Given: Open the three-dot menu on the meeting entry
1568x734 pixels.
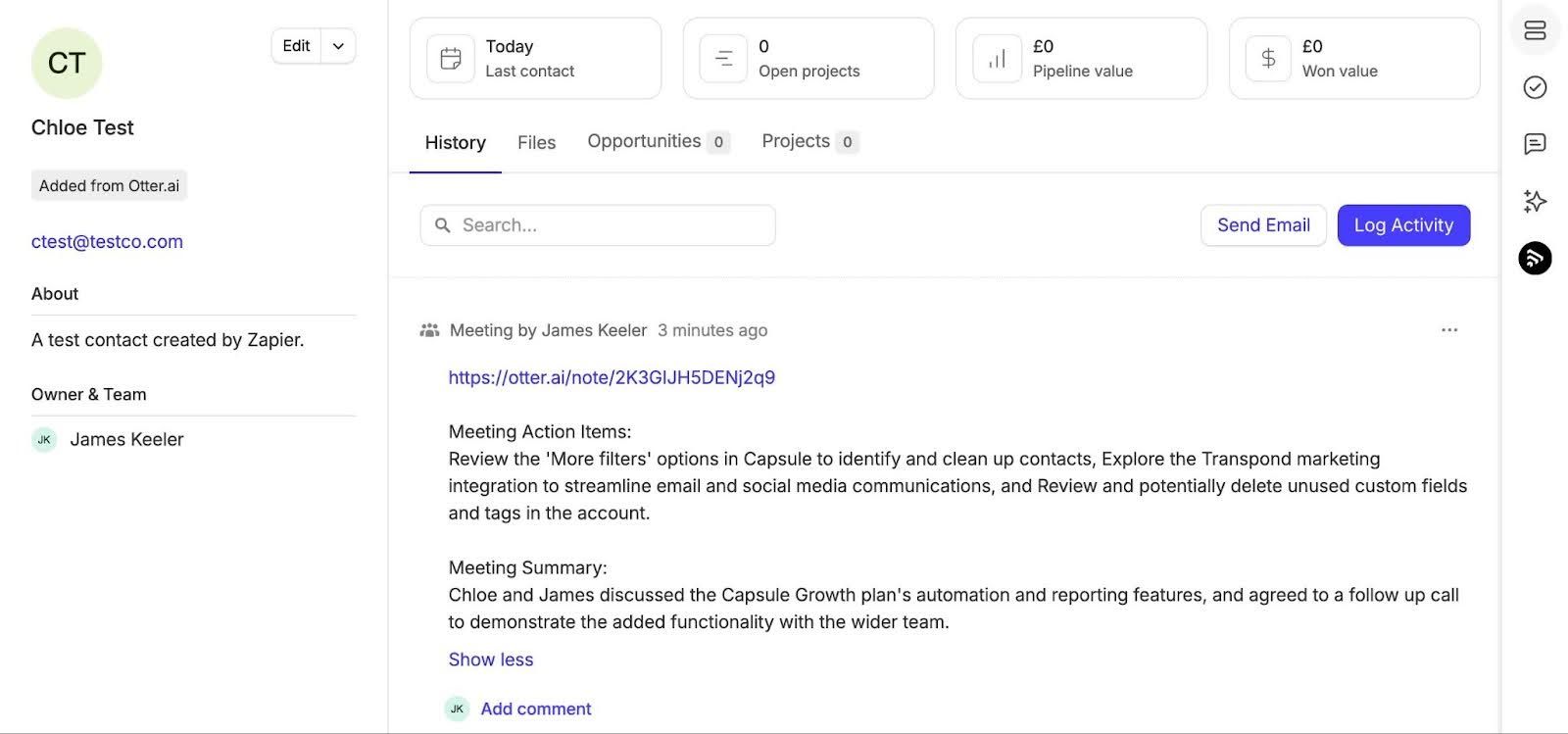Looking at the screenshot, I should pyautogui.click(x=1449, y=330).
